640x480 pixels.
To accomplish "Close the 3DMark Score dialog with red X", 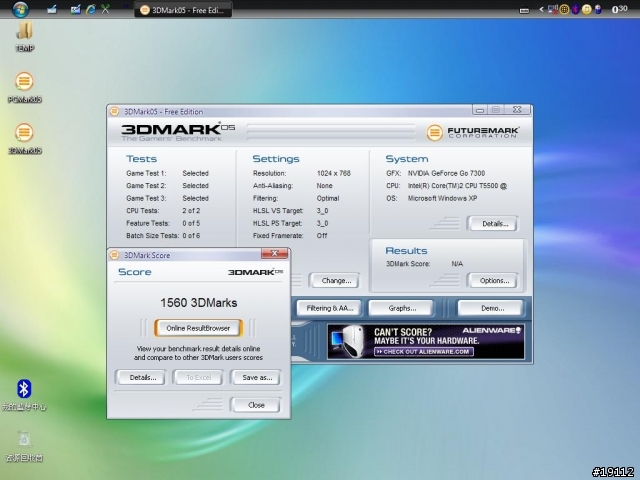I will [274, 253].
